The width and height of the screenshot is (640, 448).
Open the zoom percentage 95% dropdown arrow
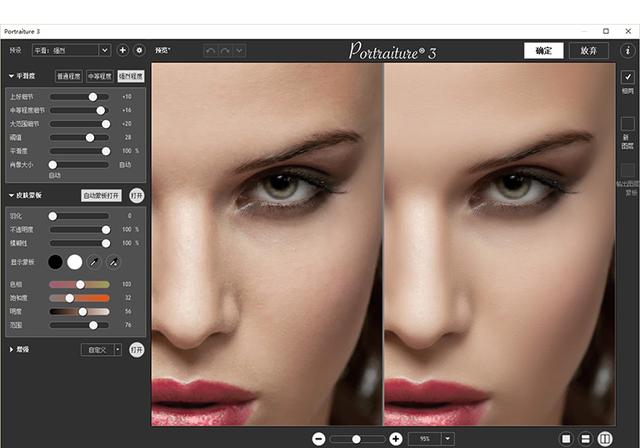448,439
